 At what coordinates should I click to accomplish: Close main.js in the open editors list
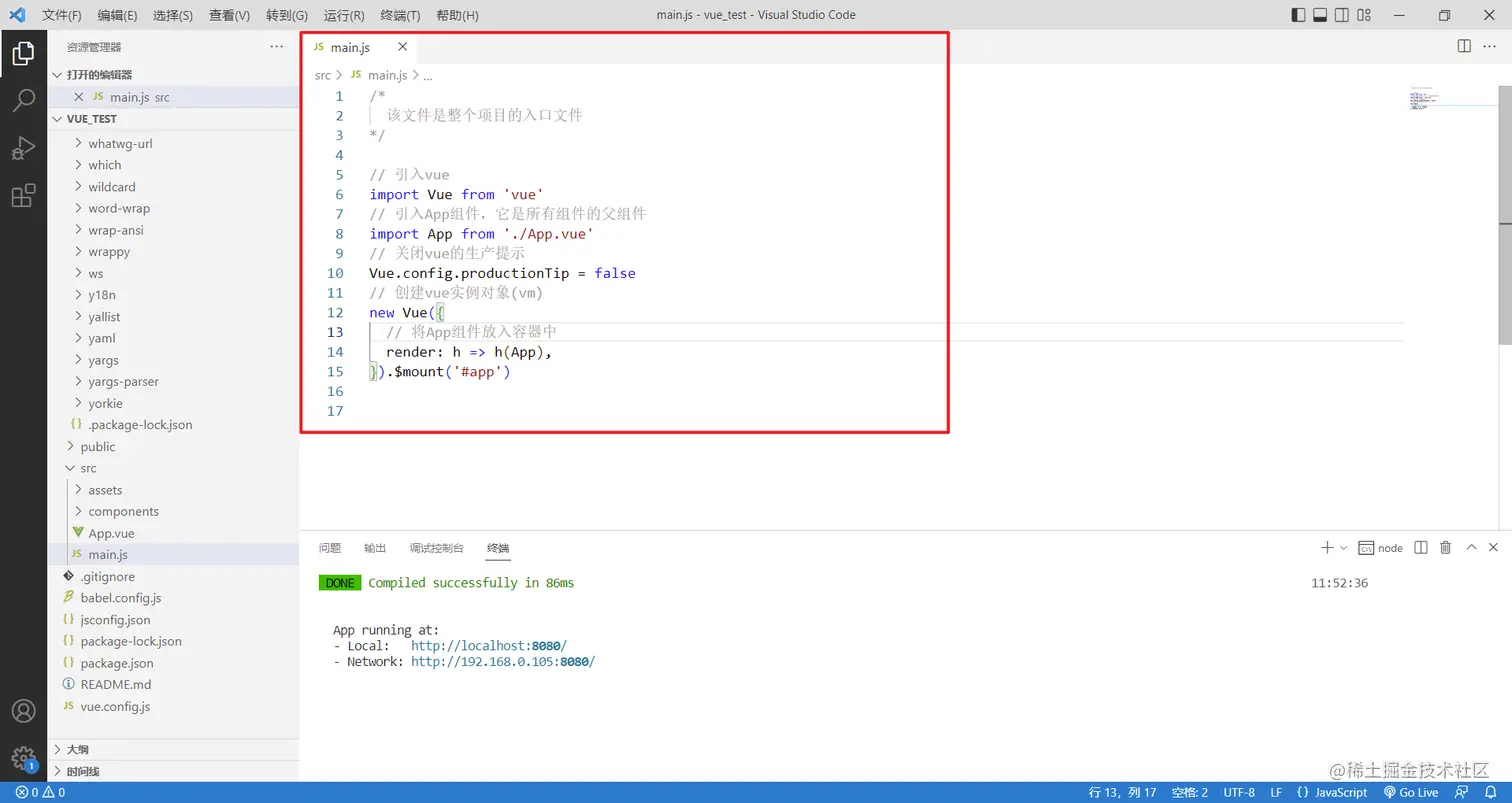click(x=79, y=97)
